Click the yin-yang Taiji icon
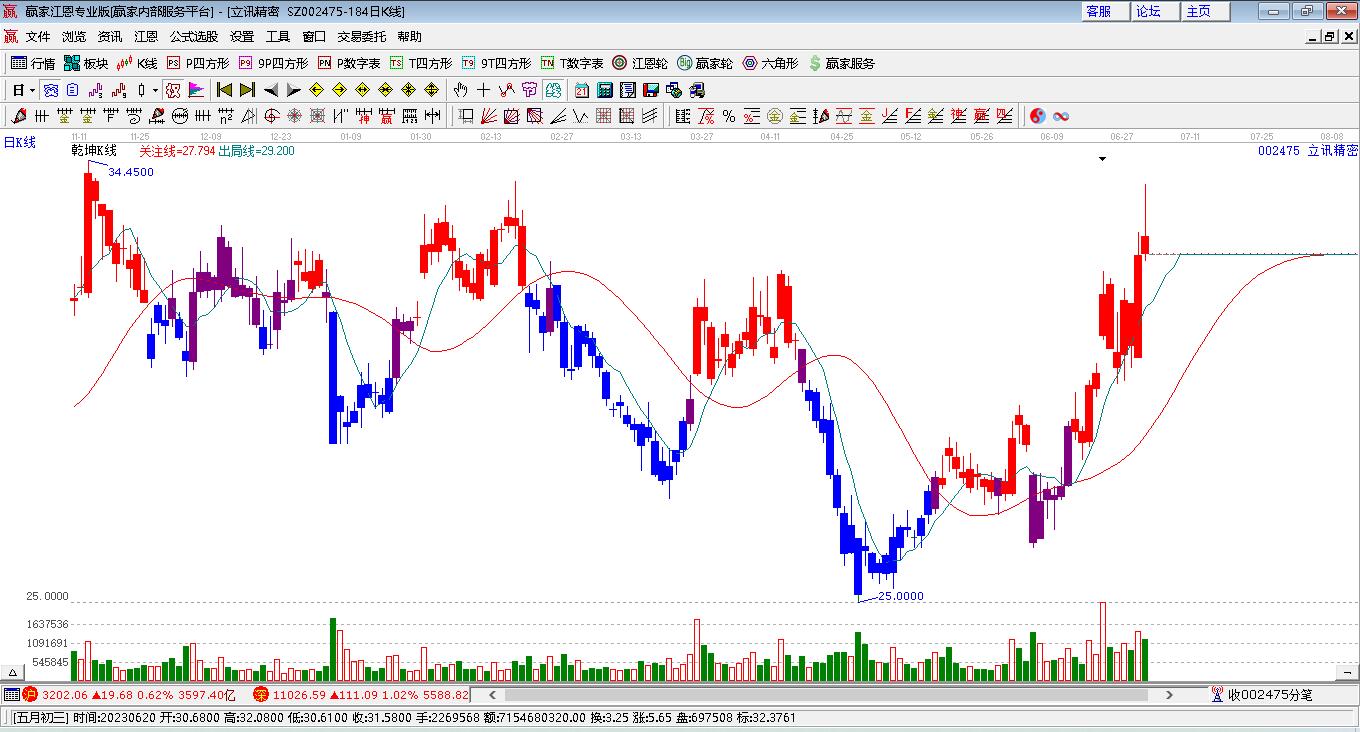Screen dimensions: 1360x732 point(1037,116)
